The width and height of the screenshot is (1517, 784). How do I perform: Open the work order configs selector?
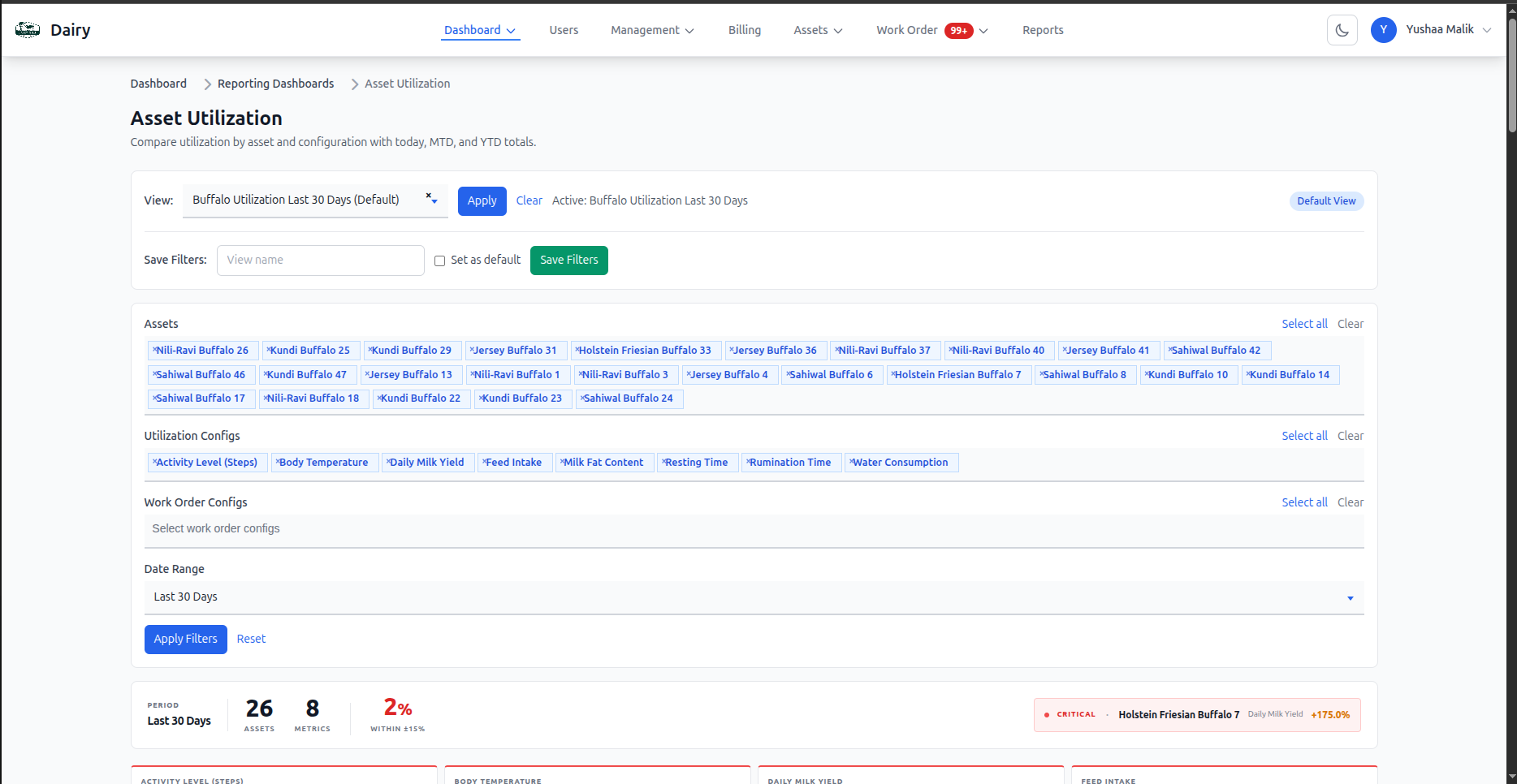pyautogui.click(x=754, y=529)
